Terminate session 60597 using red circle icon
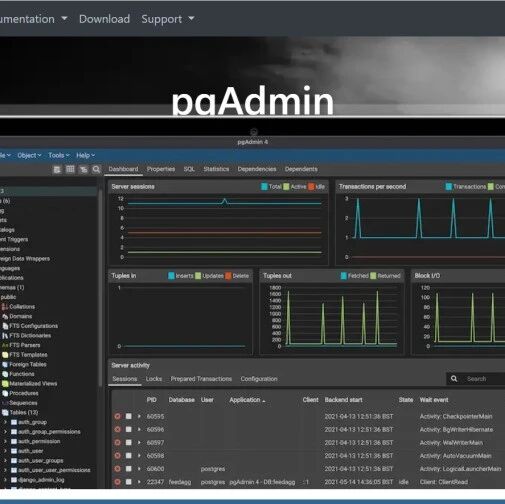 [117, 443]
